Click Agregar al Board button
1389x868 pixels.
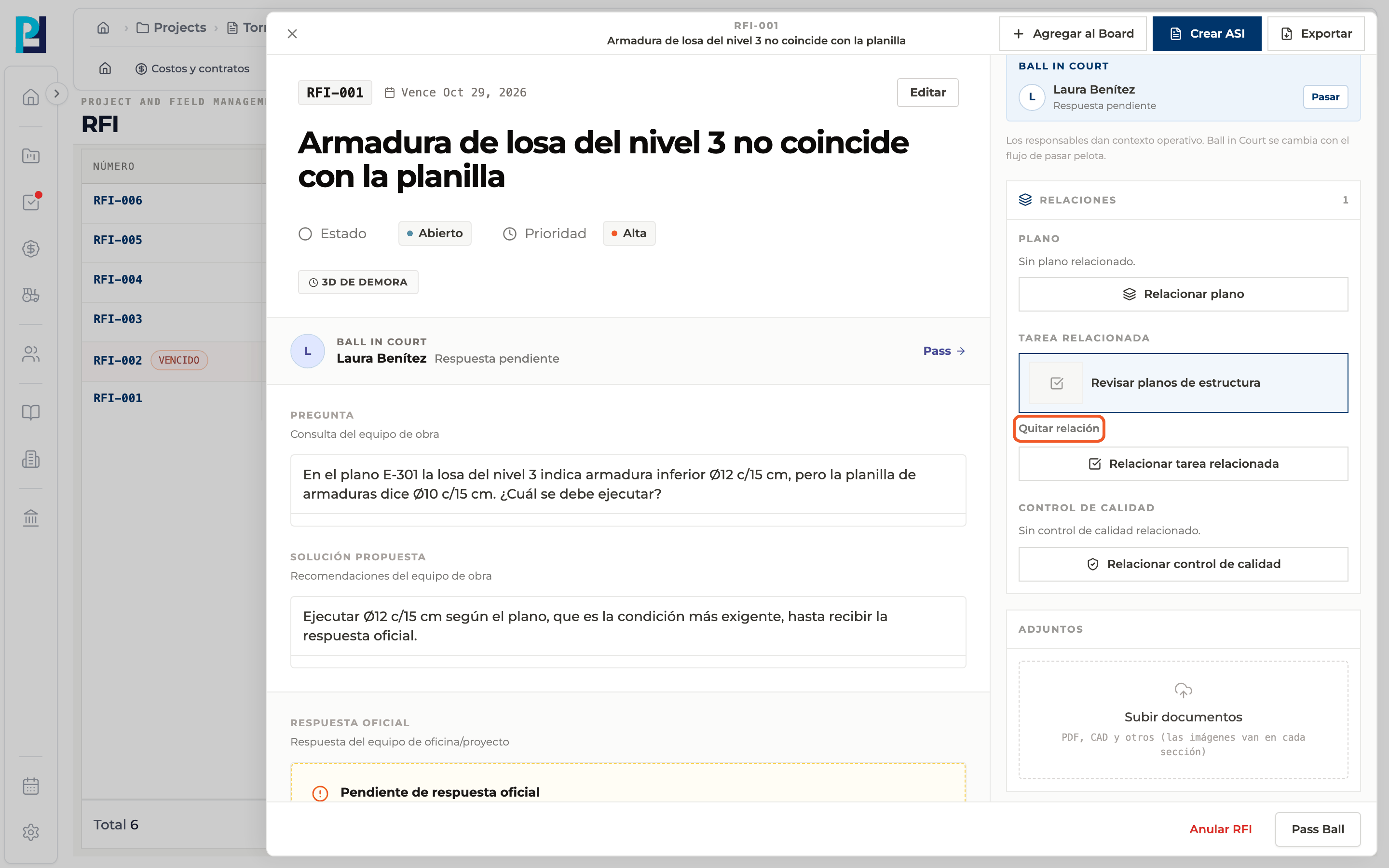[1073, 34]
